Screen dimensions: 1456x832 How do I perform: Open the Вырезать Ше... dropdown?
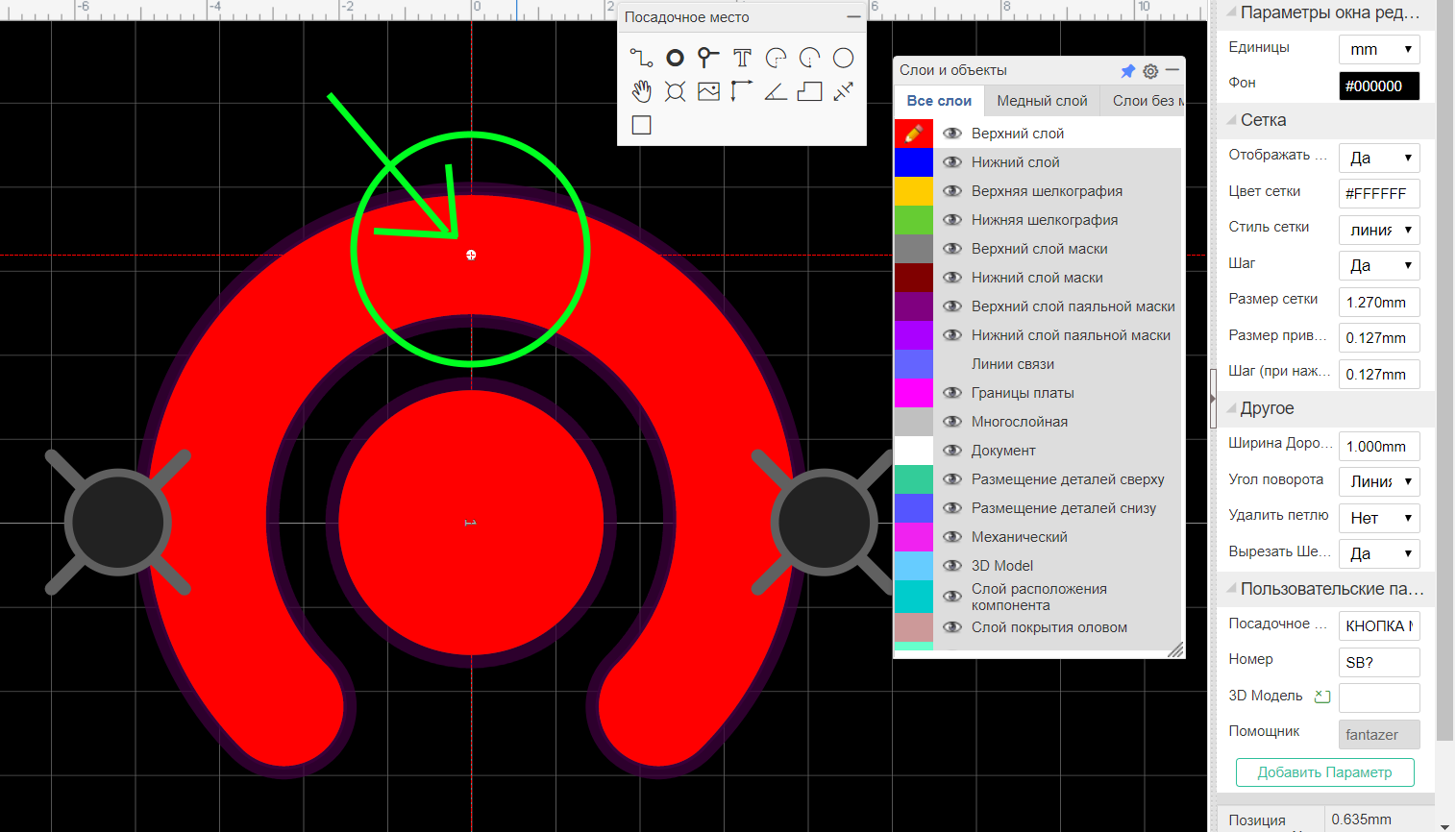tap(1379, 553)
